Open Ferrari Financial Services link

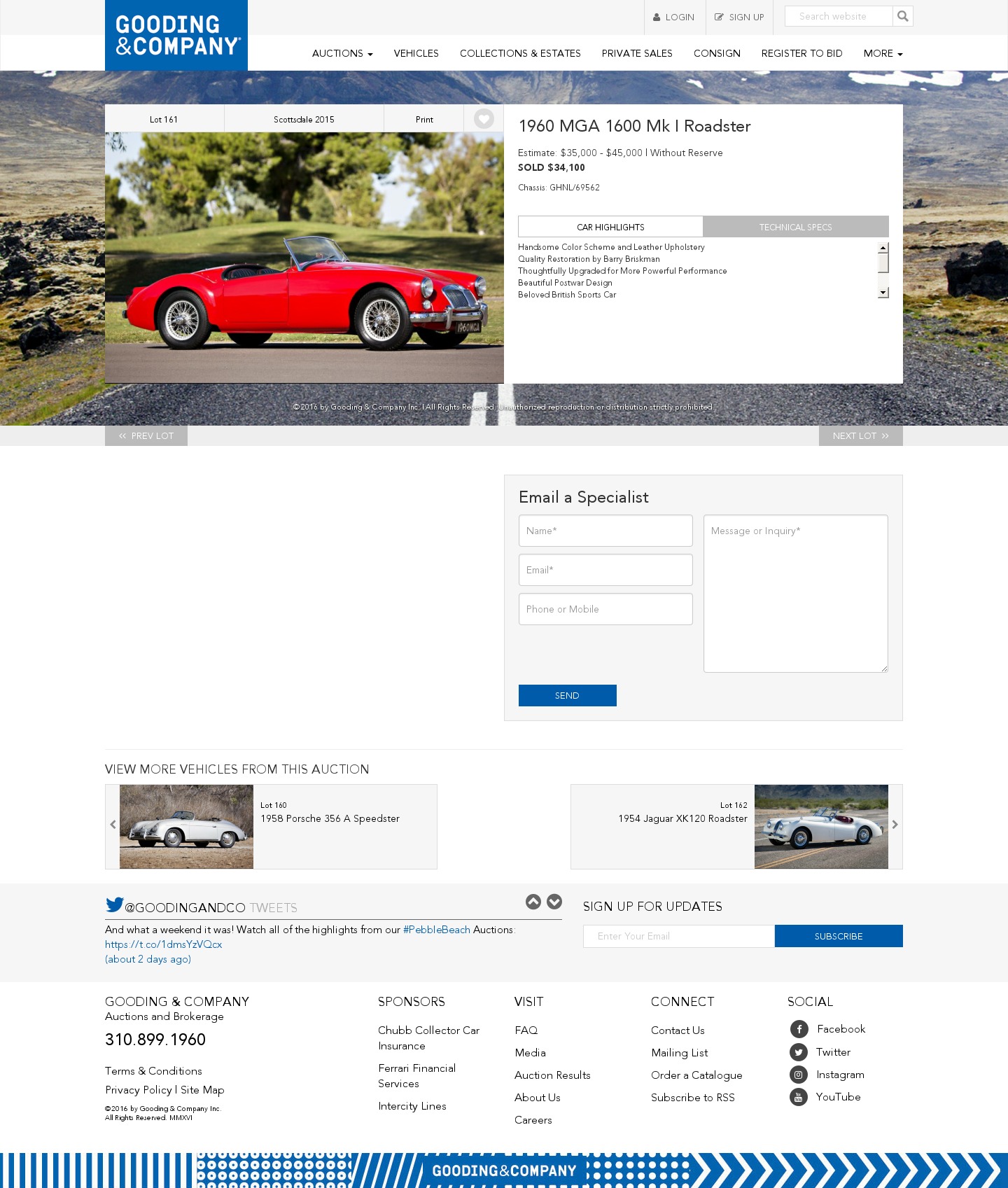[416, 1076]
